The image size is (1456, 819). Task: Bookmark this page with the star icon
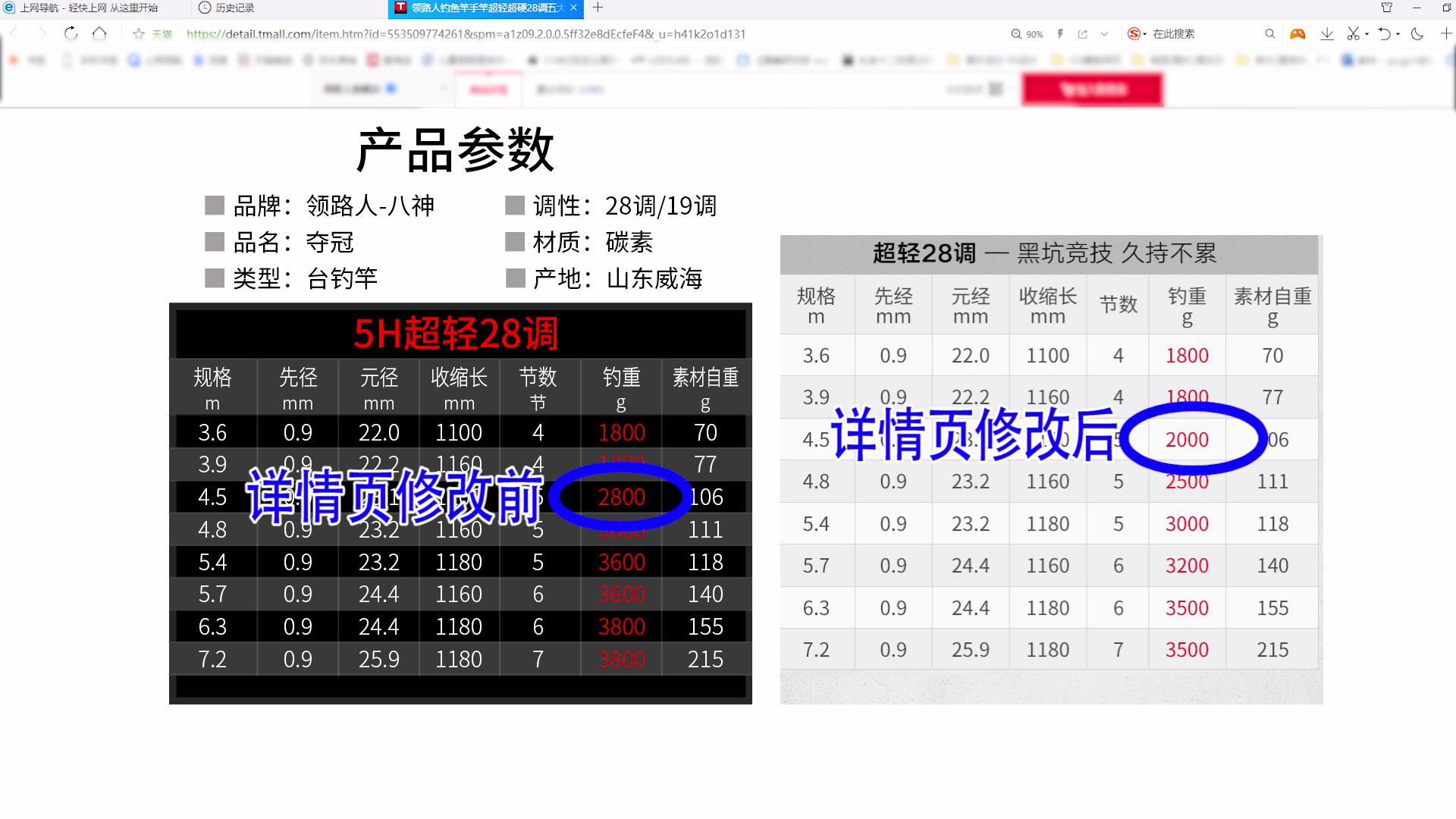(139, 33)
